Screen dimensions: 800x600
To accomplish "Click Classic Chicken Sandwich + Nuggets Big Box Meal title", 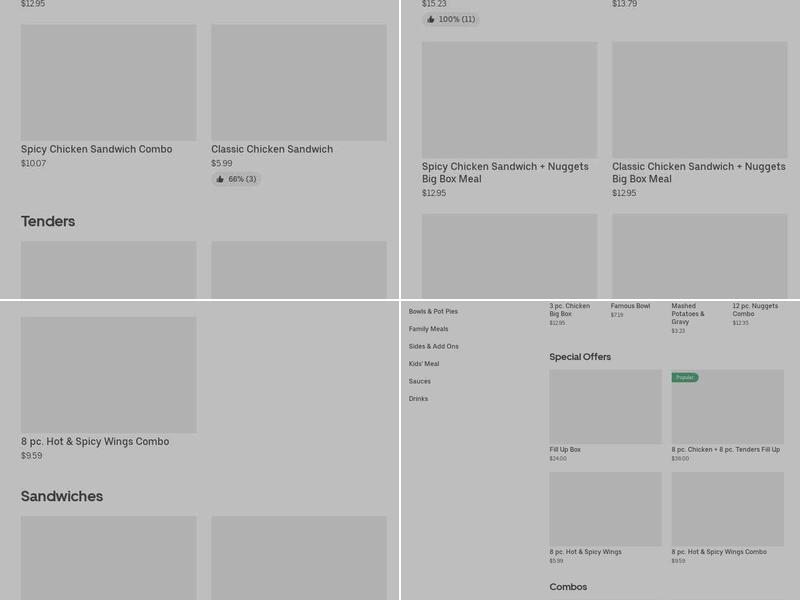I will click(x=698, y=173).
